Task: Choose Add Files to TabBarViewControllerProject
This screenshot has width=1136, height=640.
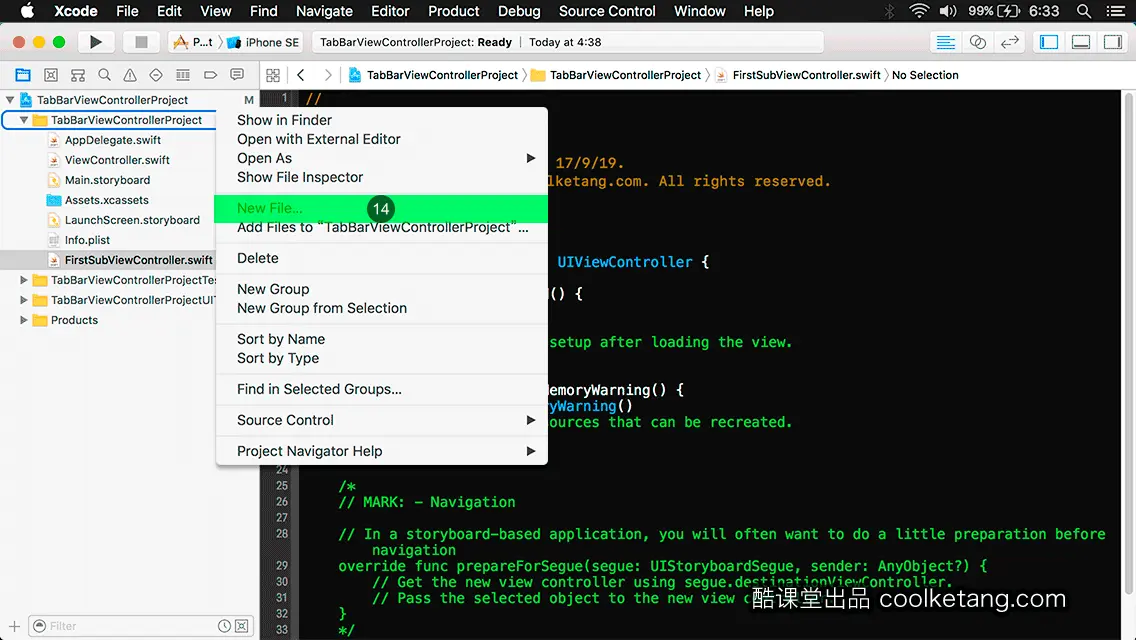Action: [382, 228]
